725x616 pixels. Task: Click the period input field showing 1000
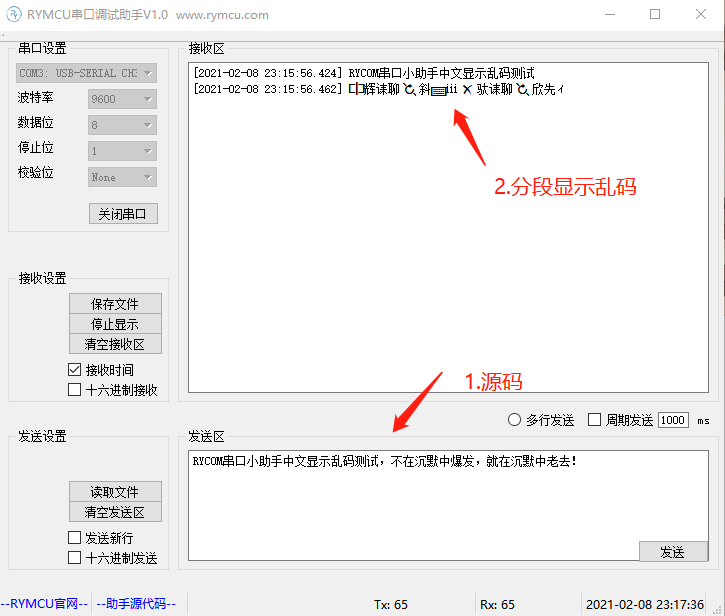673,420
